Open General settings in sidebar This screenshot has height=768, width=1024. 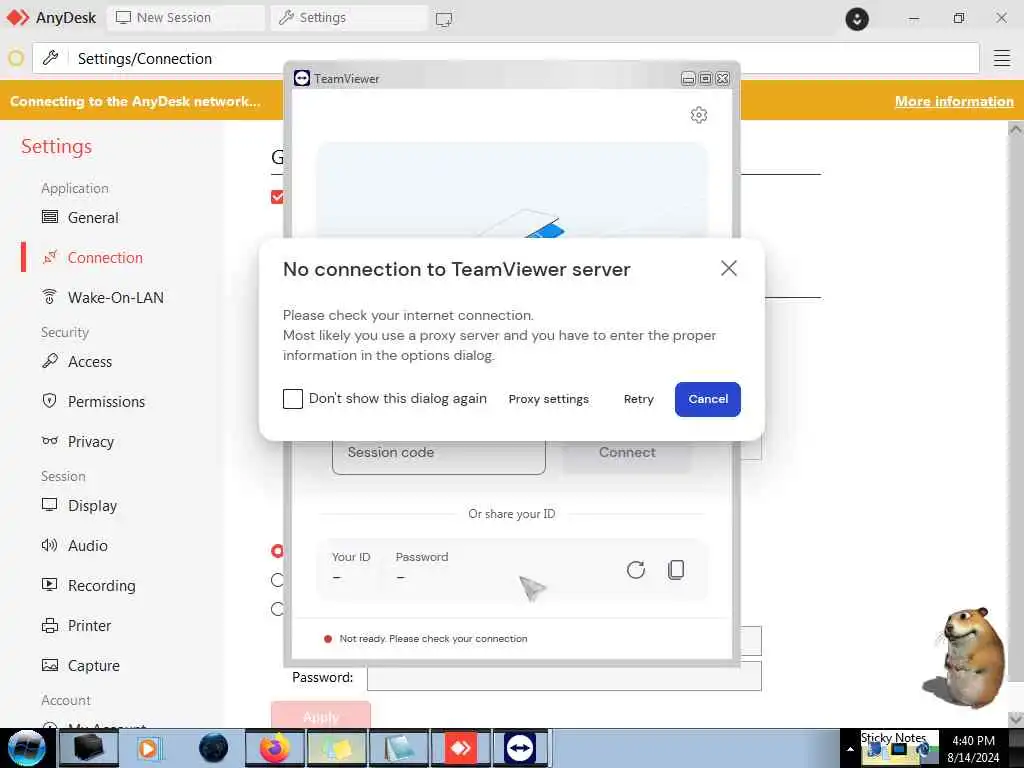93,217
